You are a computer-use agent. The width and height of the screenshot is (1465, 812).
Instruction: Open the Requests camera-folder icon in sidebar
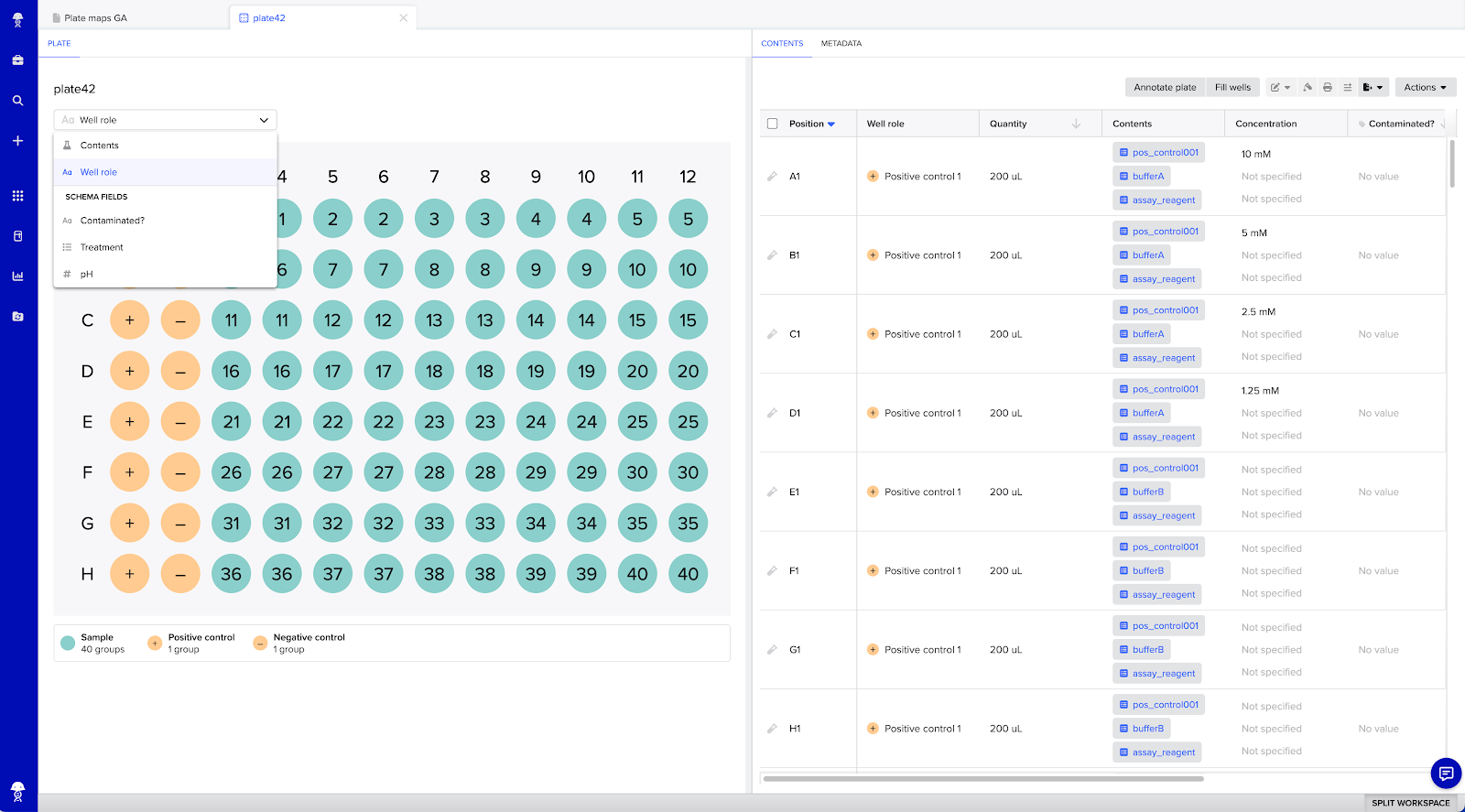click(17, 317)
